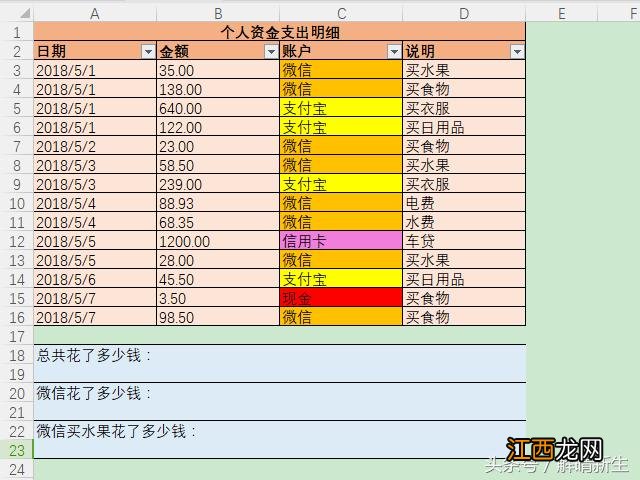This screenshot has width=640, height=480.
Task: Click the 金额 header cell
Action: click(x=218, y=51)
